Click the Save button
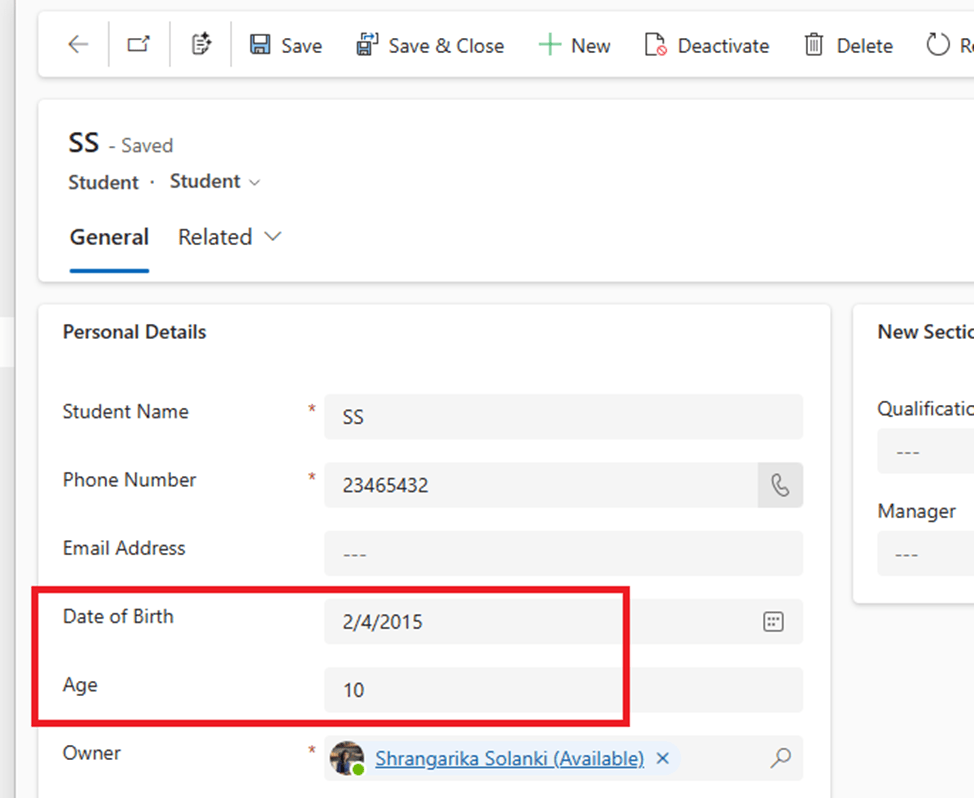974x798 pixels. tap(286, 45)
